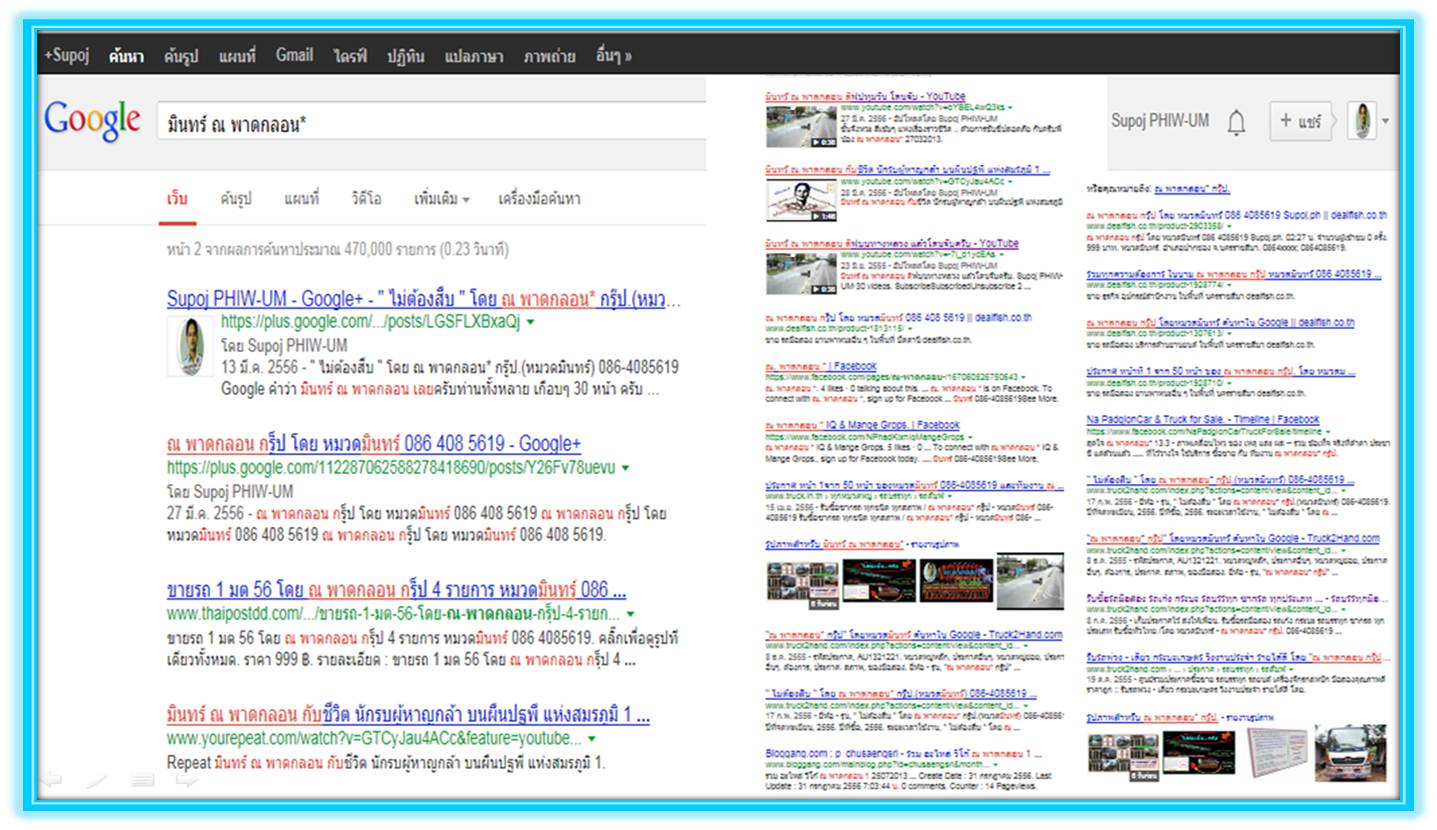Open ภาพถ่าย photos in the top bar
This screenshot has width=1437, height=830.
click(x=549, y=56)
